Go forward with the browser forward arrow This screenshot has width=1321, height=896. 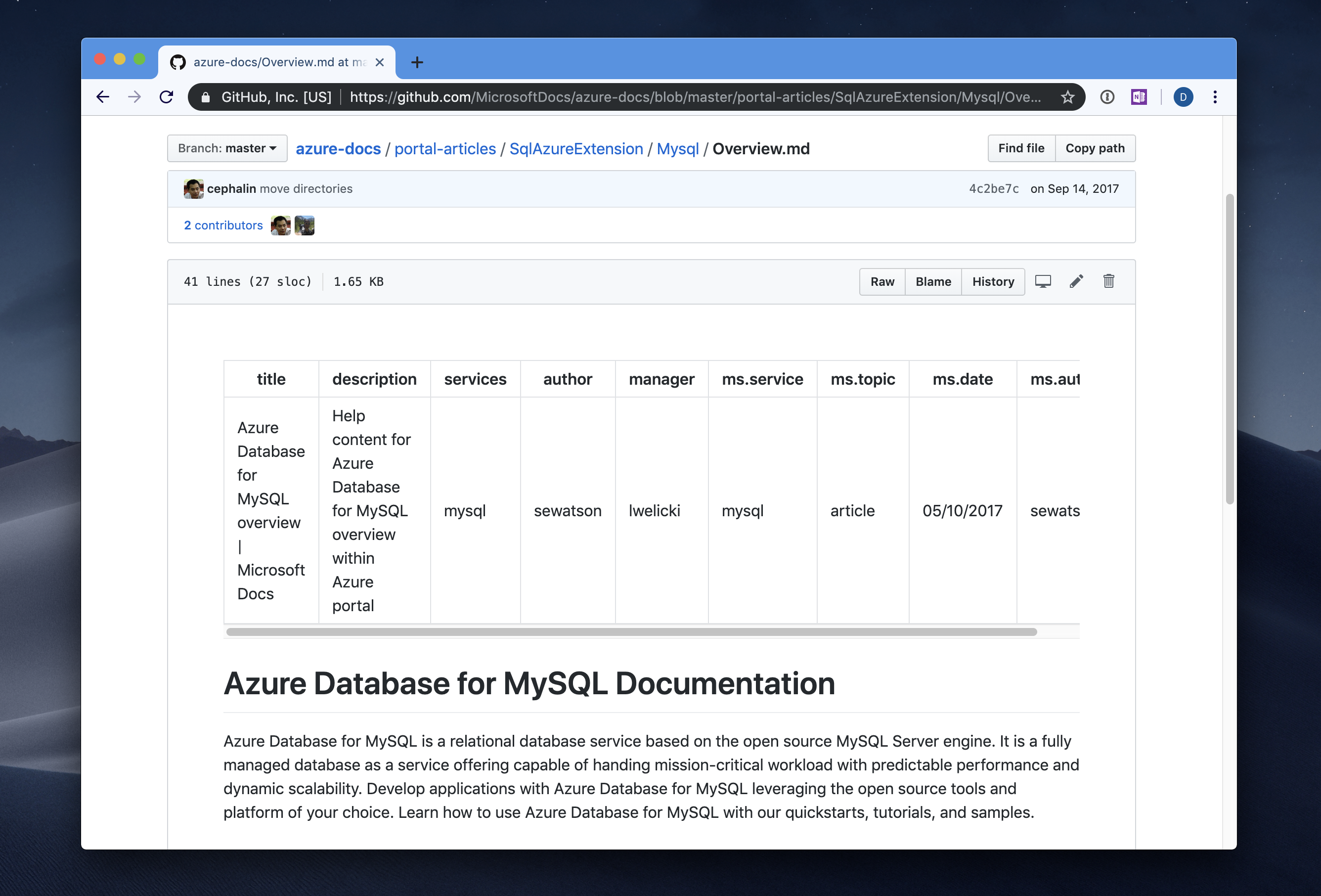(x=134, y=96)
